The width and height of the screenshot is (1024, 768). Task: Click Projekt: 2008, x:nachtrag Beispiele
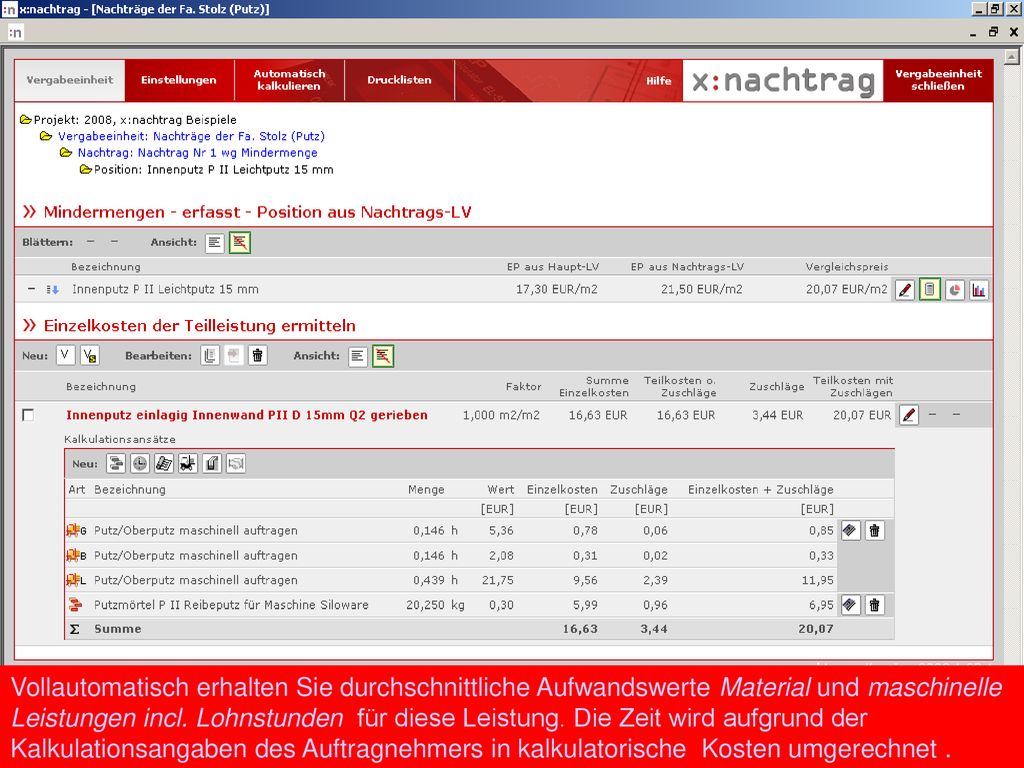pos(135,120)
